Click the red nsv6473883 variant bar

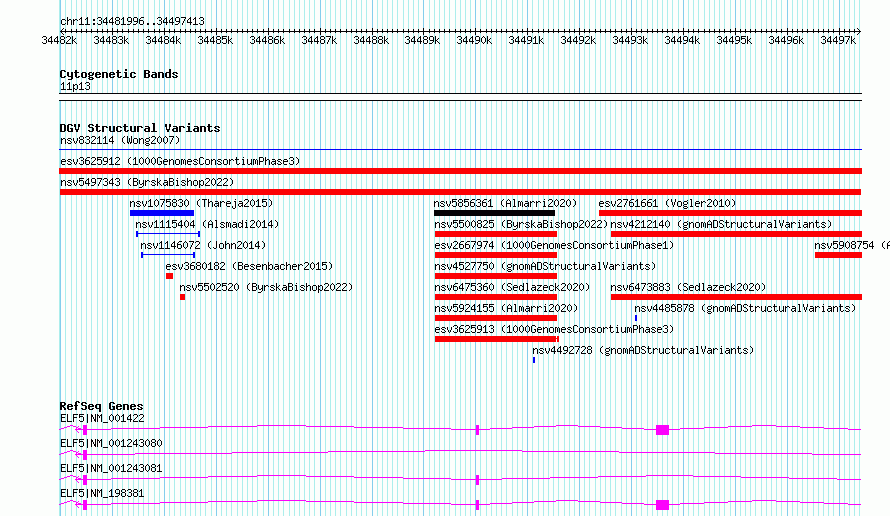pos(736,297)
